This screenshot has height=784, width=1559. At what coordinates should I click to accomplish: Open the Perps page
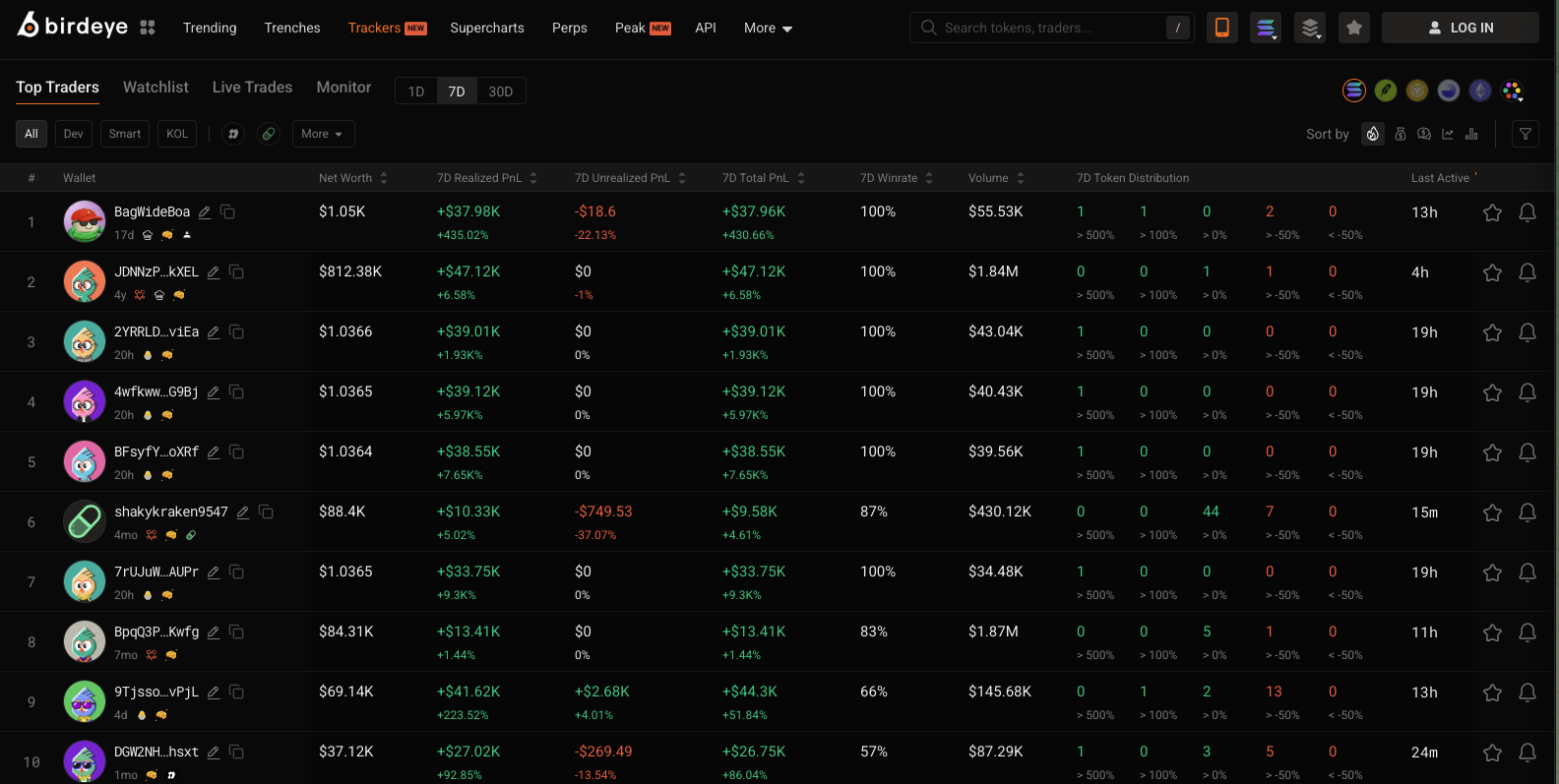click(x=570, y=28)
